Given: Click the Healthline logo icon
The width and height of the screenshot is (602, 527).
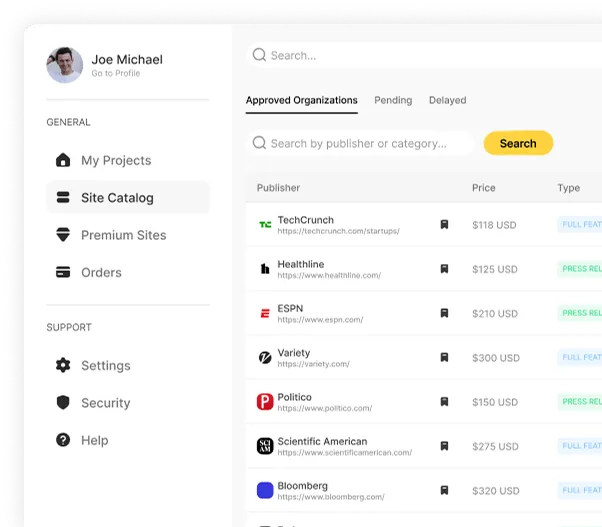Looking at the screenshot, I should [x=265, y=269].
